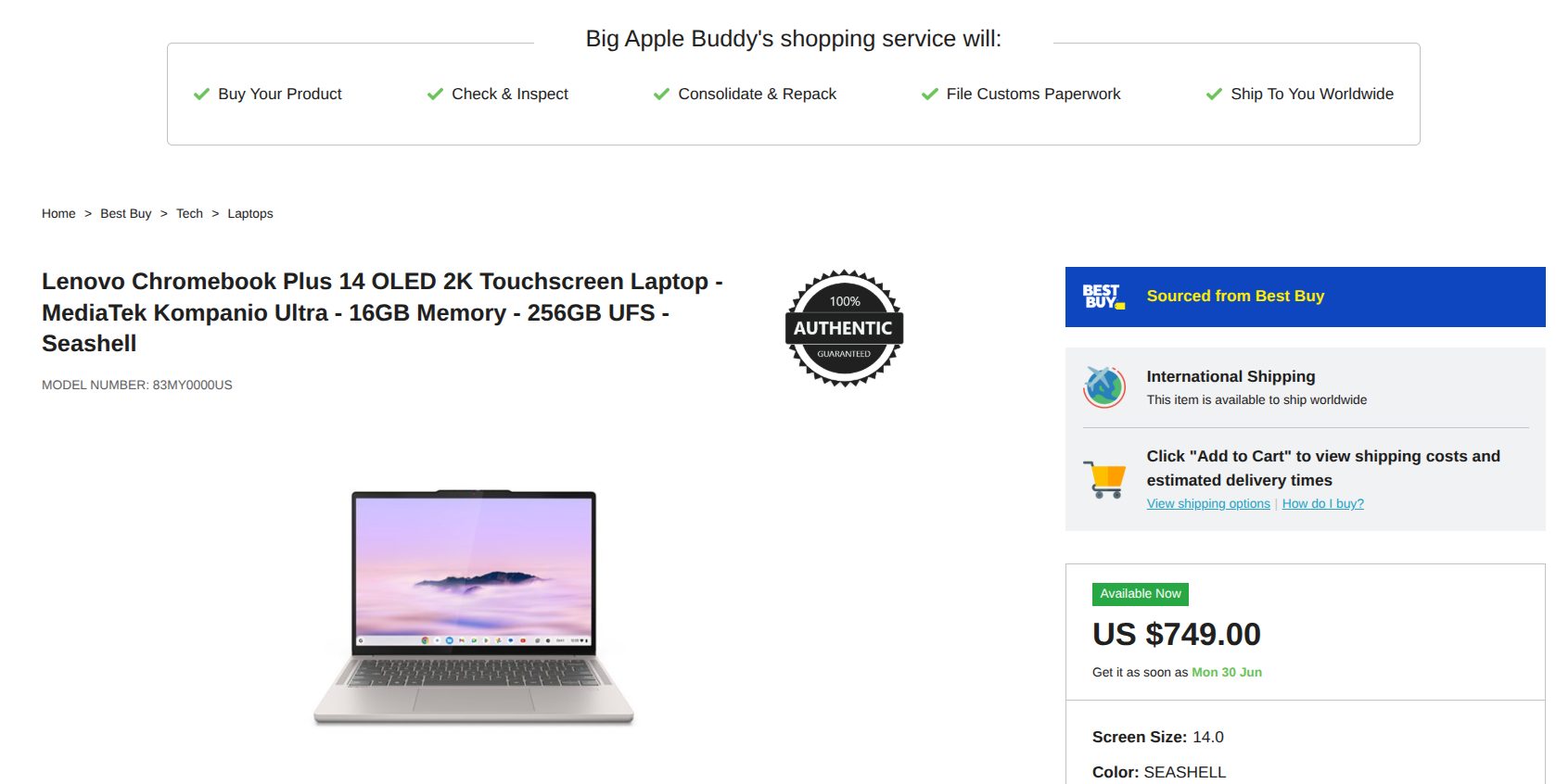Click the Lenovo Chromebook product image

point(474,608)
